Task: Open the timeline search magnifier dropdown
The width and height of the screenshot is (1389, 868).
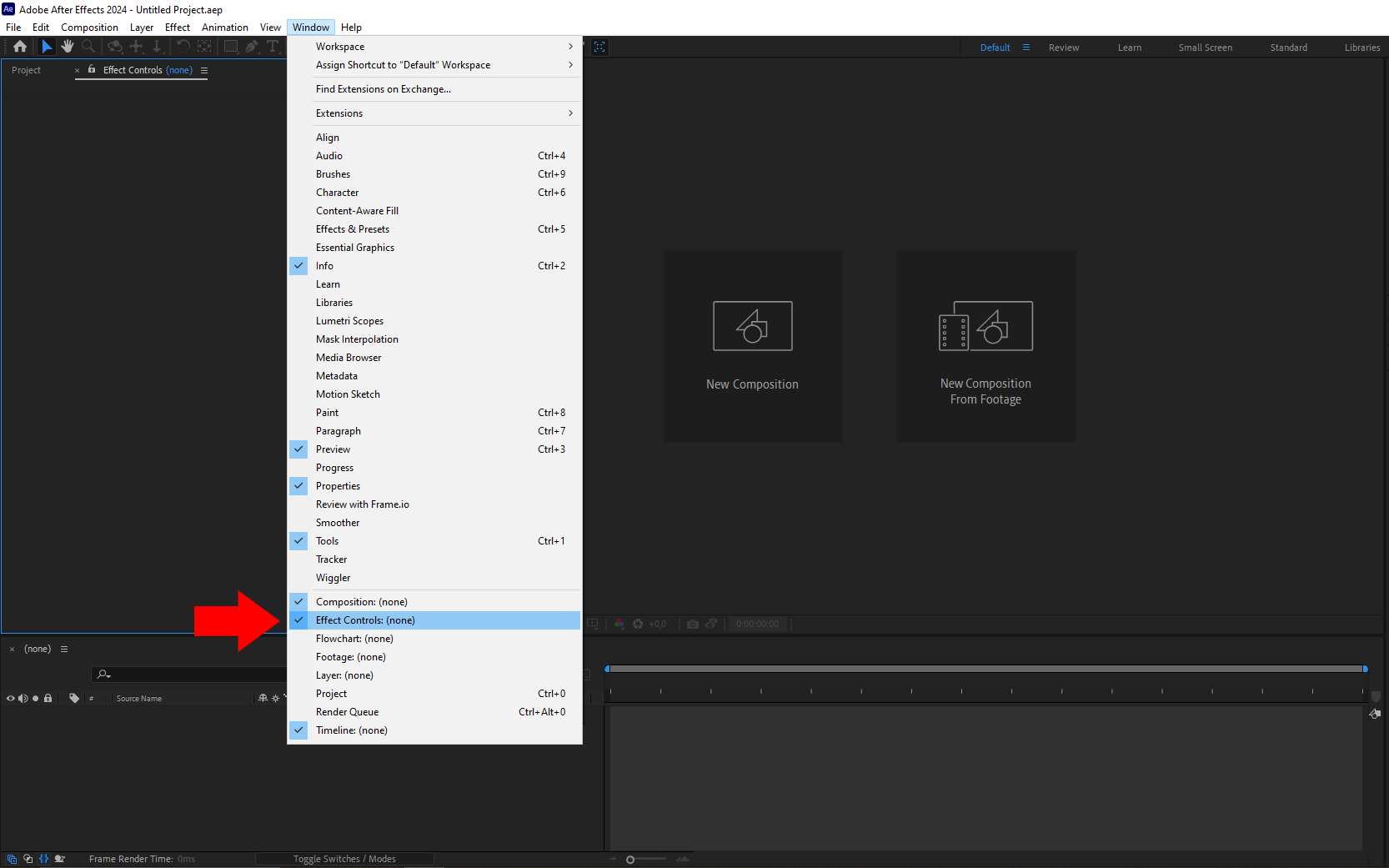Action: 102,674
